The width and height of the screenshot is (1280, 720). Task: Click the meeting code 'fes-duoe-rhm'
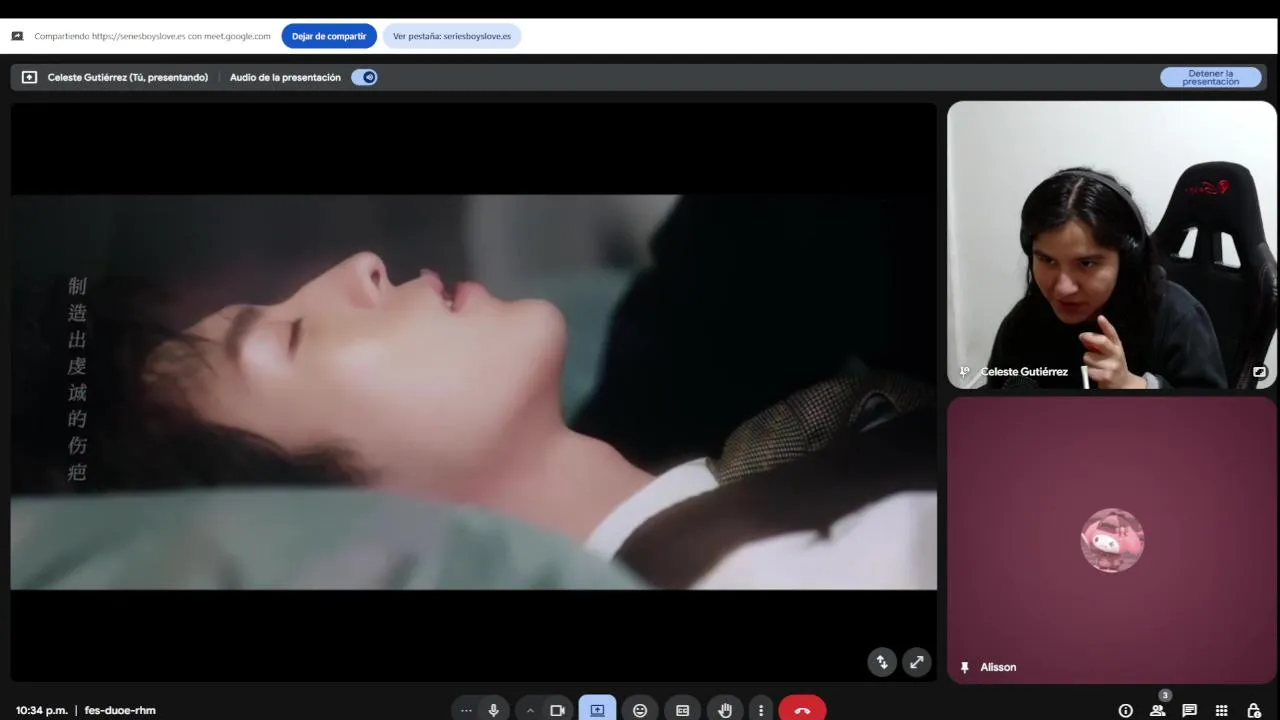click(x=120, y=710)
